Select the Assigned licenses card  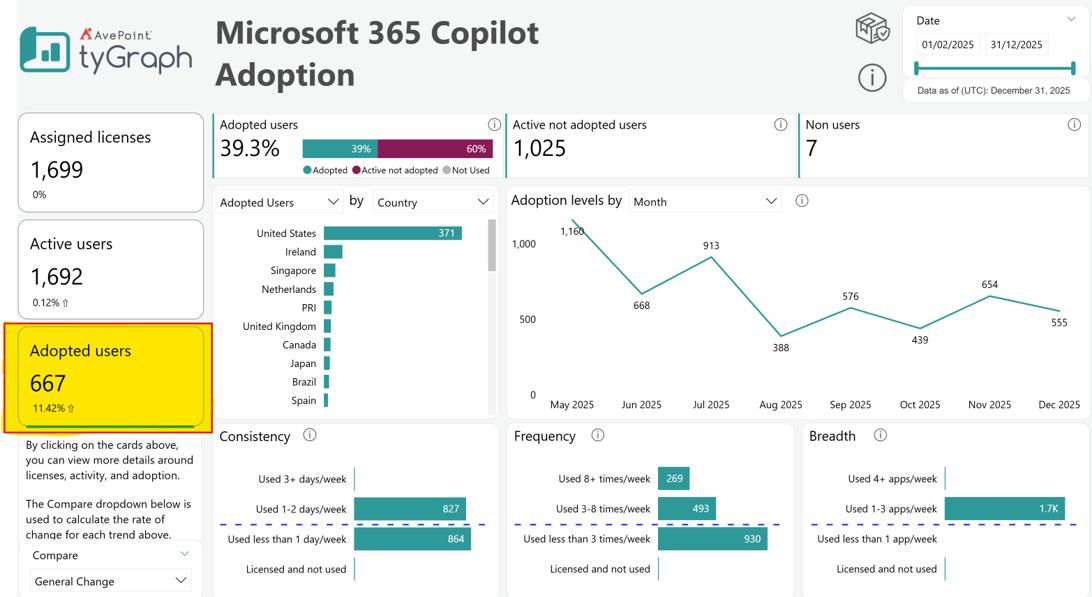point(111,162)
